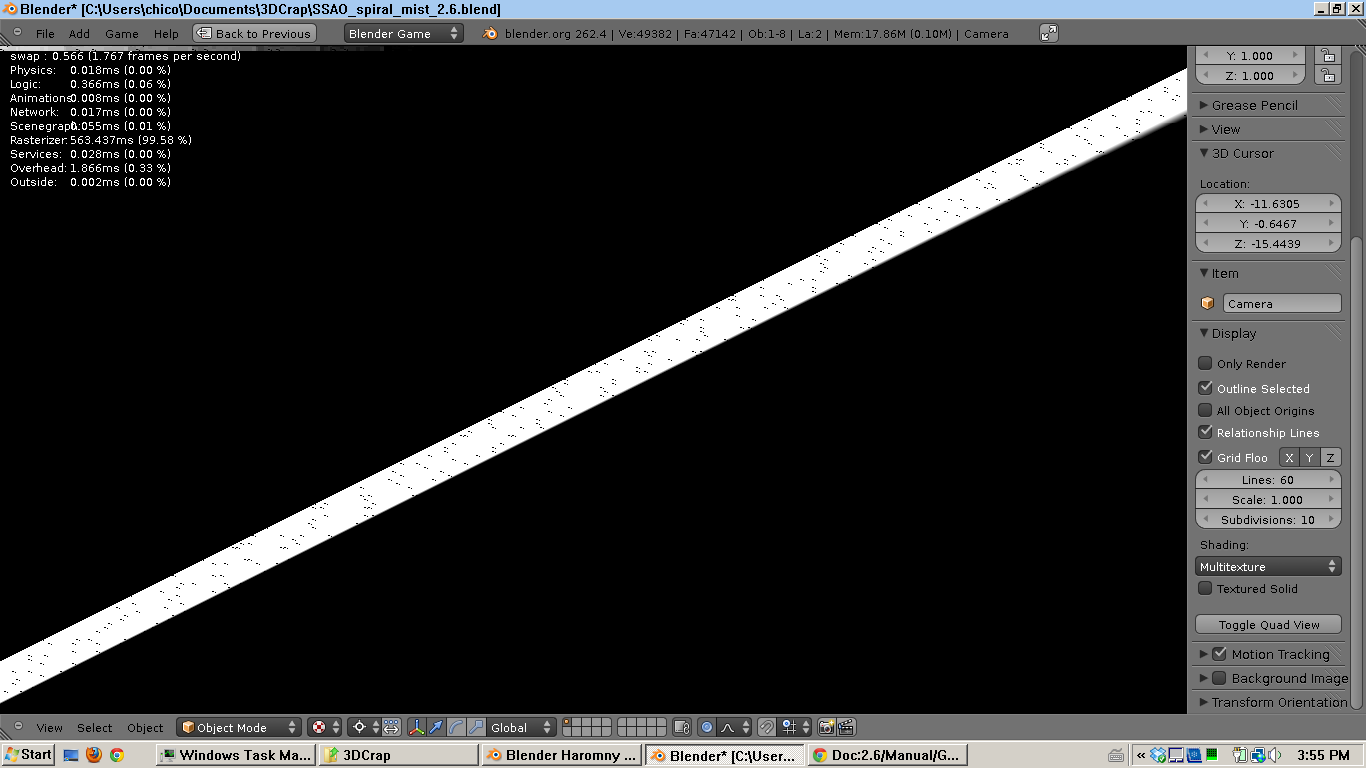Open the Multitexture shading dropdown
This screenshot has height=768, width=1366.
[1268, 566]
